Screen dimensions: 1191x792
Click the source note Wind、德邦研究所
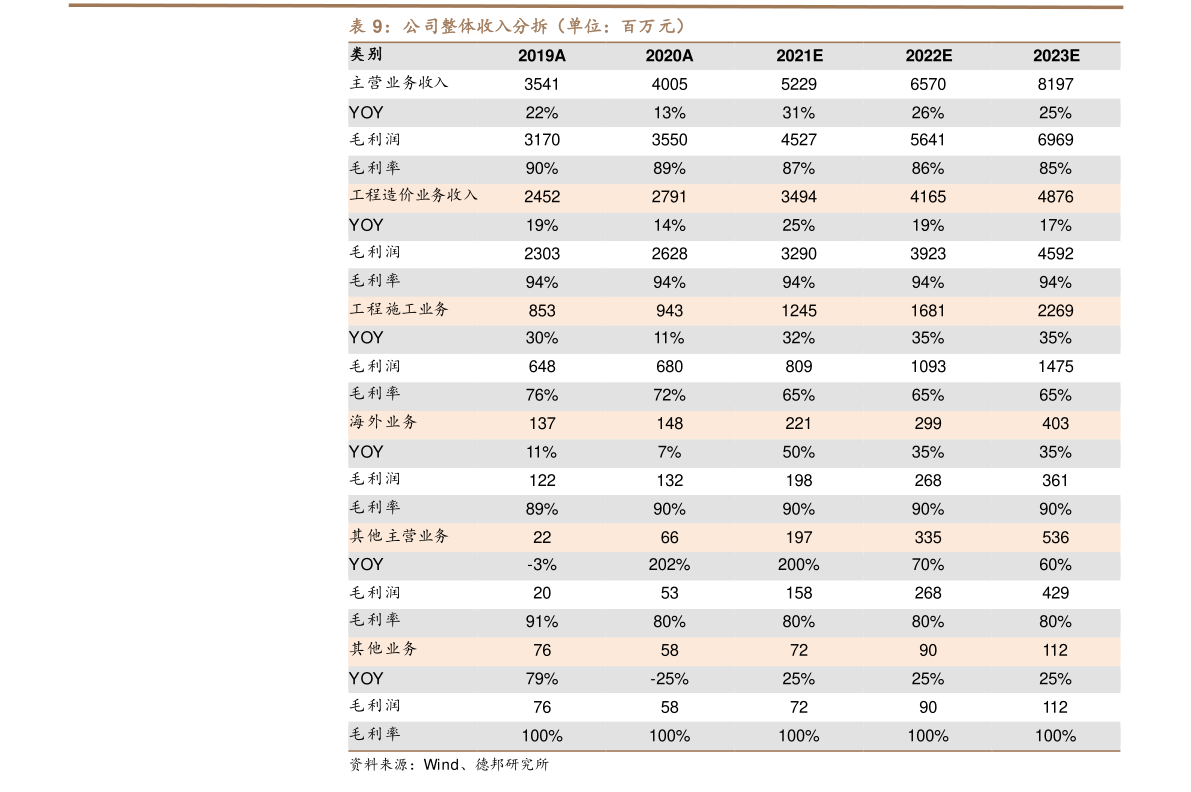448,765
